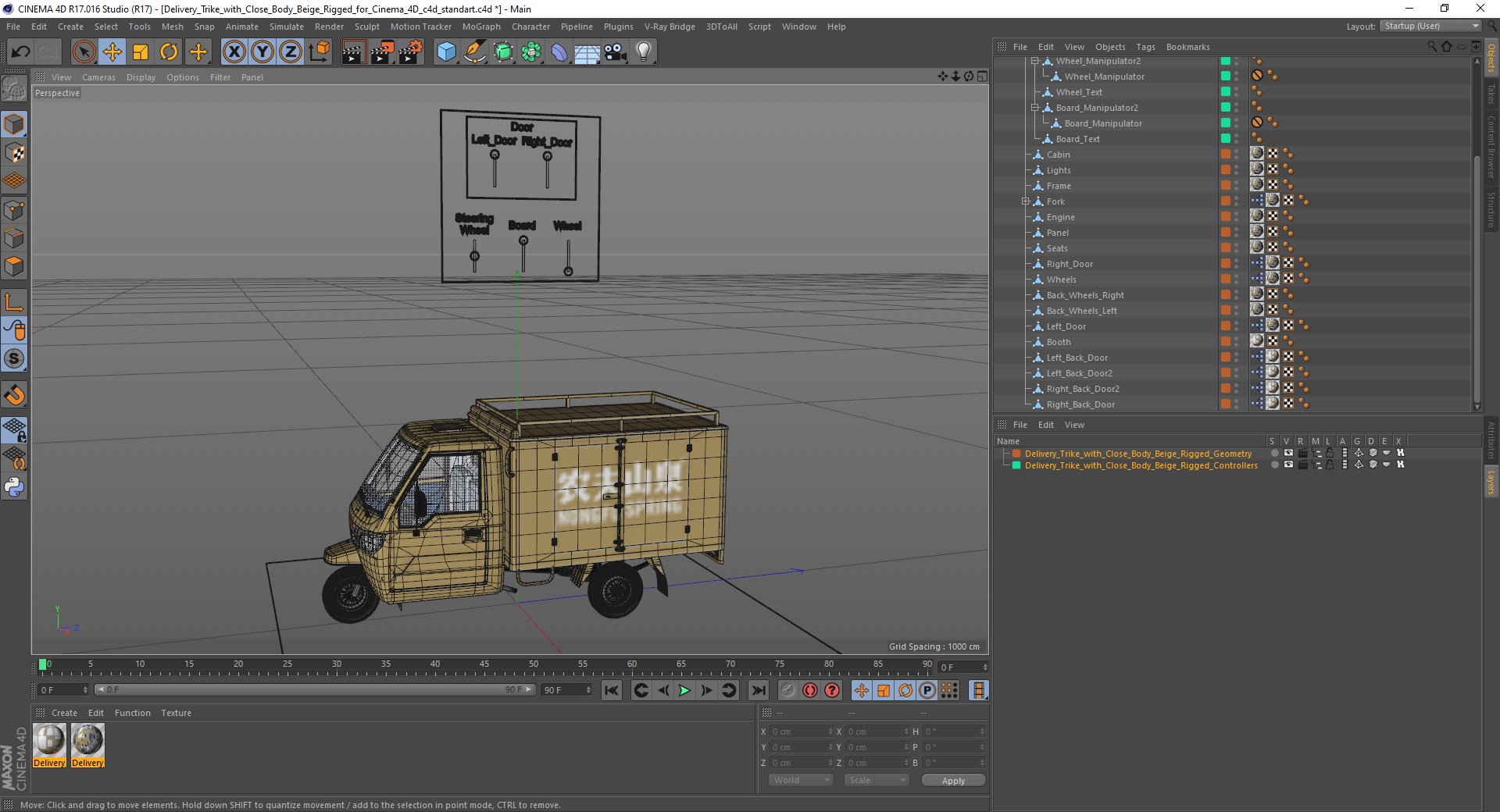Toggle visibility dots for Seats object
This screenshot has width=1500, height=812.
coord(1236,248)
